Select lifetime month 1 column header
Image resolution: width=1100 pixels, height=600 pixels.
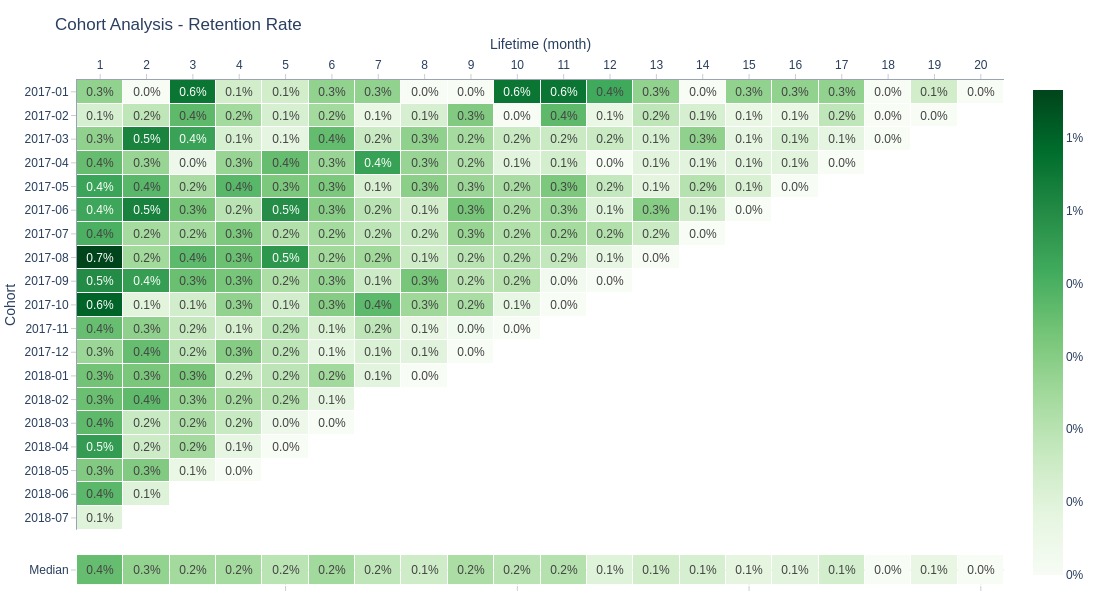coord(100,65)
